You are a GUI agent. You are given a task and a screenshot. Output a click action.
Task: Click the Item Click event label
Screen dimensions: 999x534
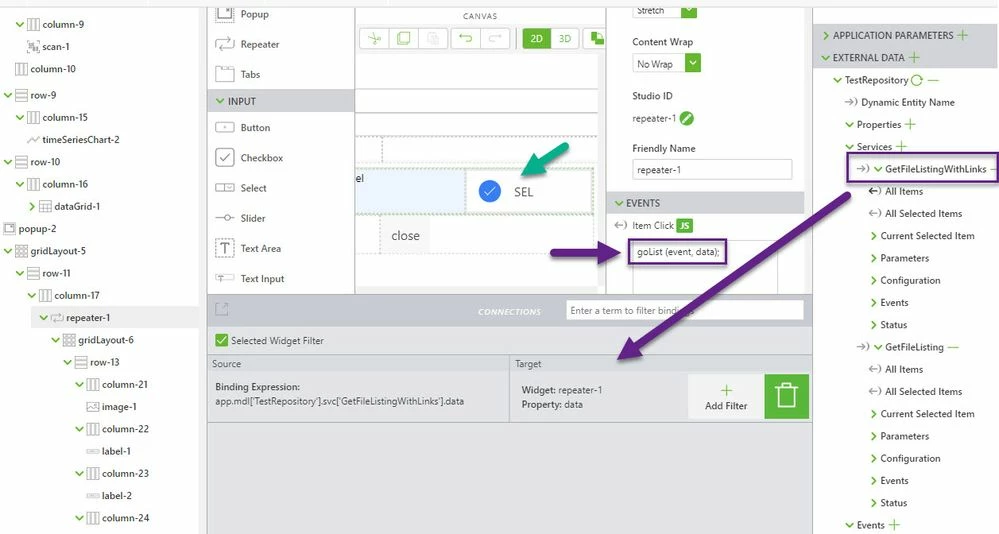(x=652, y=226)
